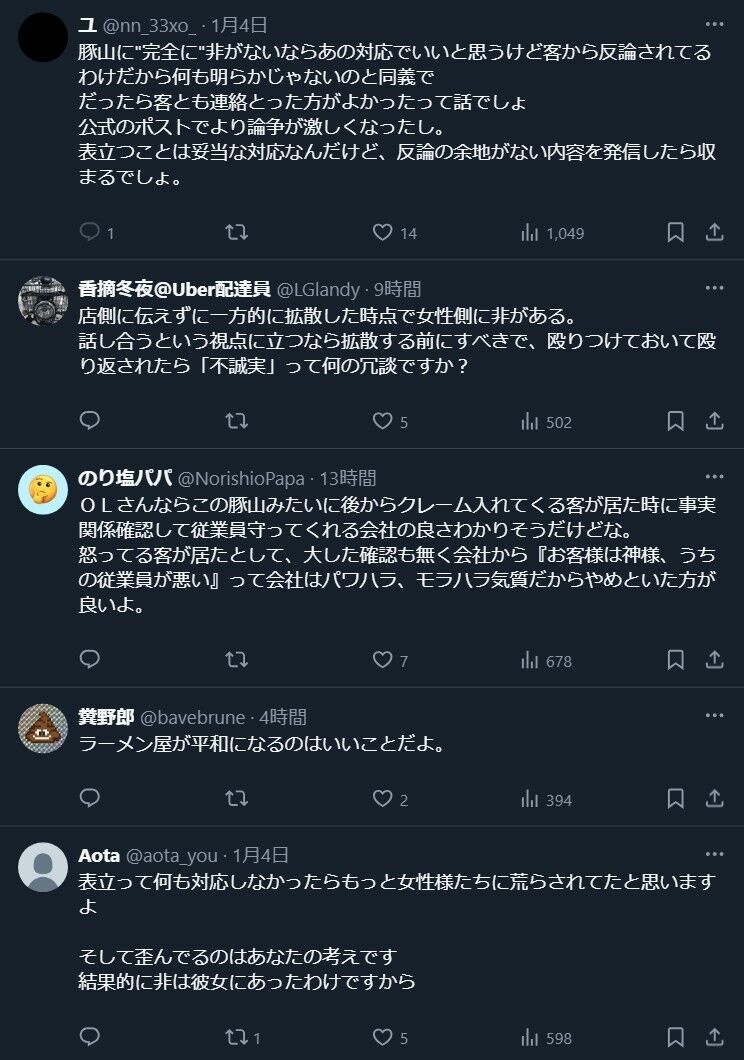Repost Aota's tweet with 1 repost
This screenshot has height=1060, width=744.
click(236, 1037)
